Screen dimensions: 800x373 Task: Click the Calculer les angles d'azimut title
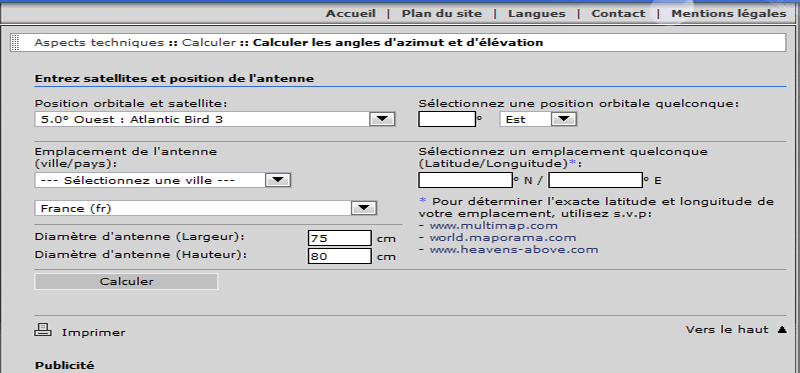398,43
